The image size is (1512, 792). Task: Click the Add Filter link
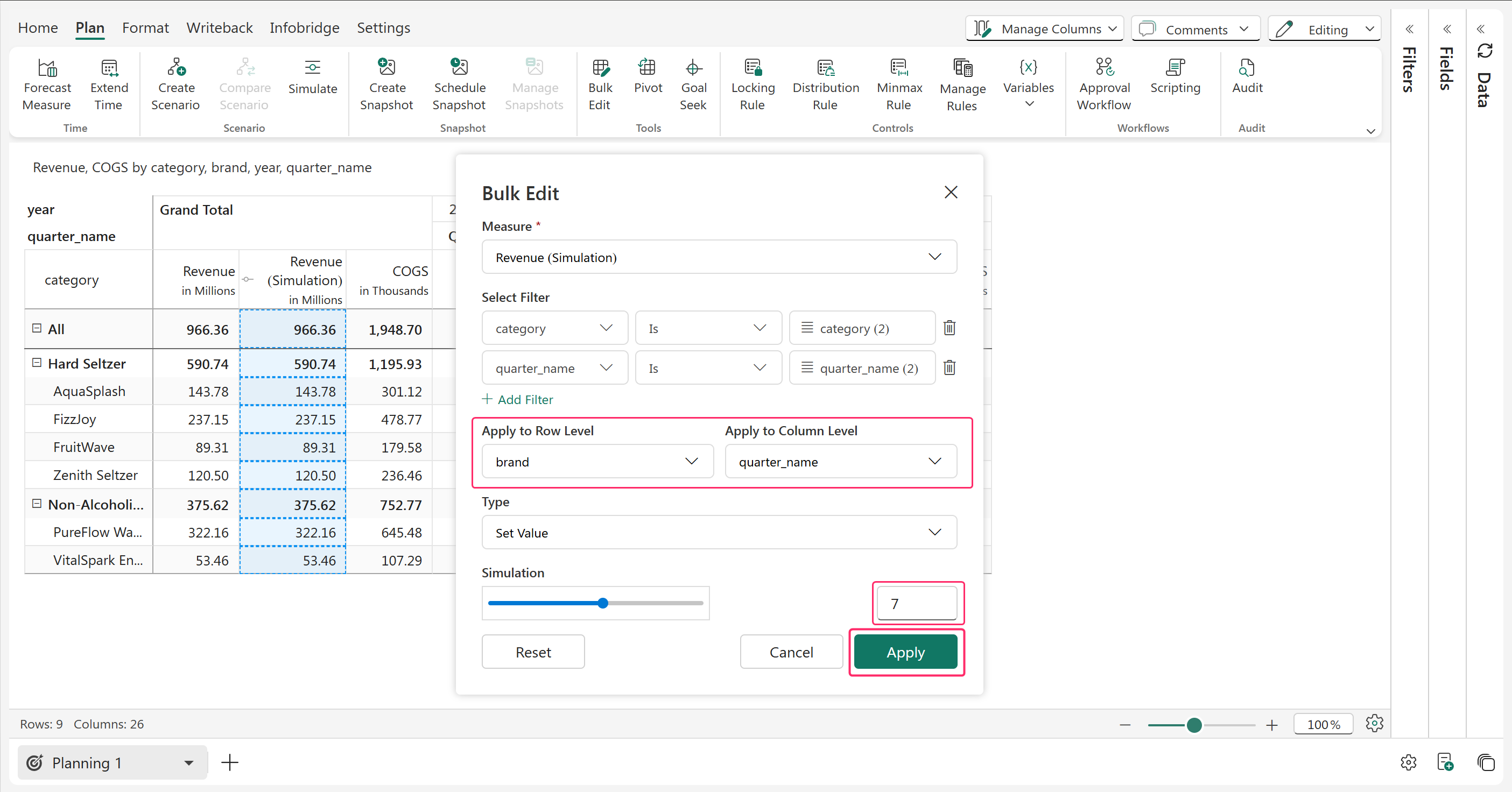pyautogui.click(x=518, y=400)
